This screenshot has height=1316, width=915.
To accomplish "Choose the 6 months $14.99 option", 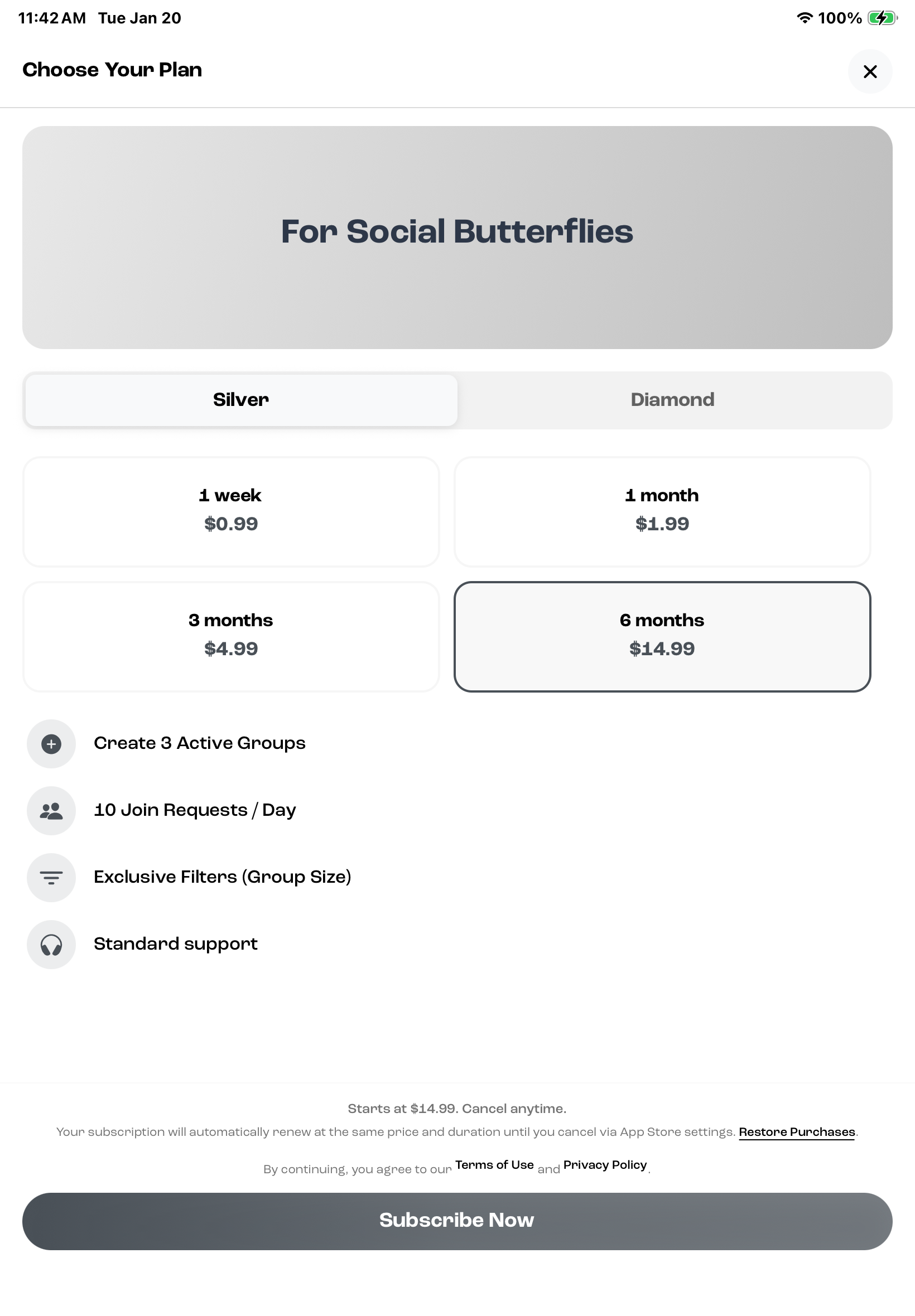I will 662,636.
